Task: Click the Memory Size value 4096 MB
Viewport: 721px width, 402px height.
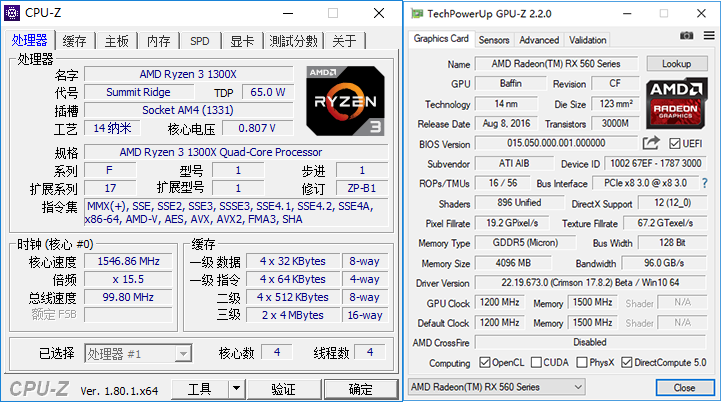Action: (513, 263)
